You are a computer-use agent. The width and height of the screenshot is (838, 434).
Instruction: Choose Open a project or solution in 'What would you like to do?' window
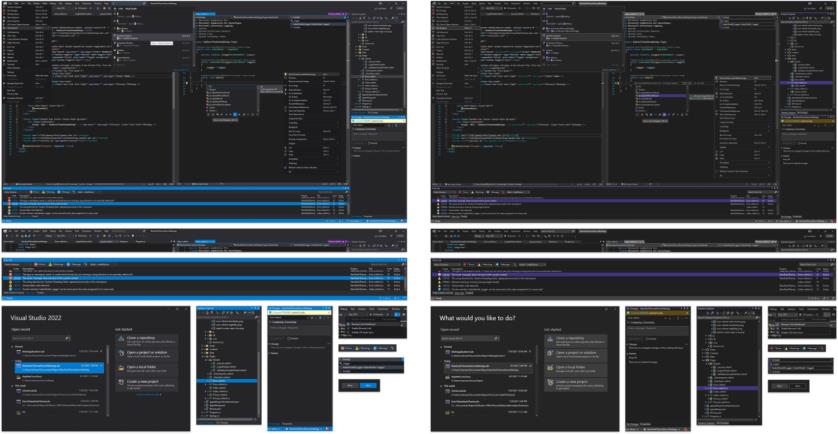pyautogui.click(x=576, y=354)
